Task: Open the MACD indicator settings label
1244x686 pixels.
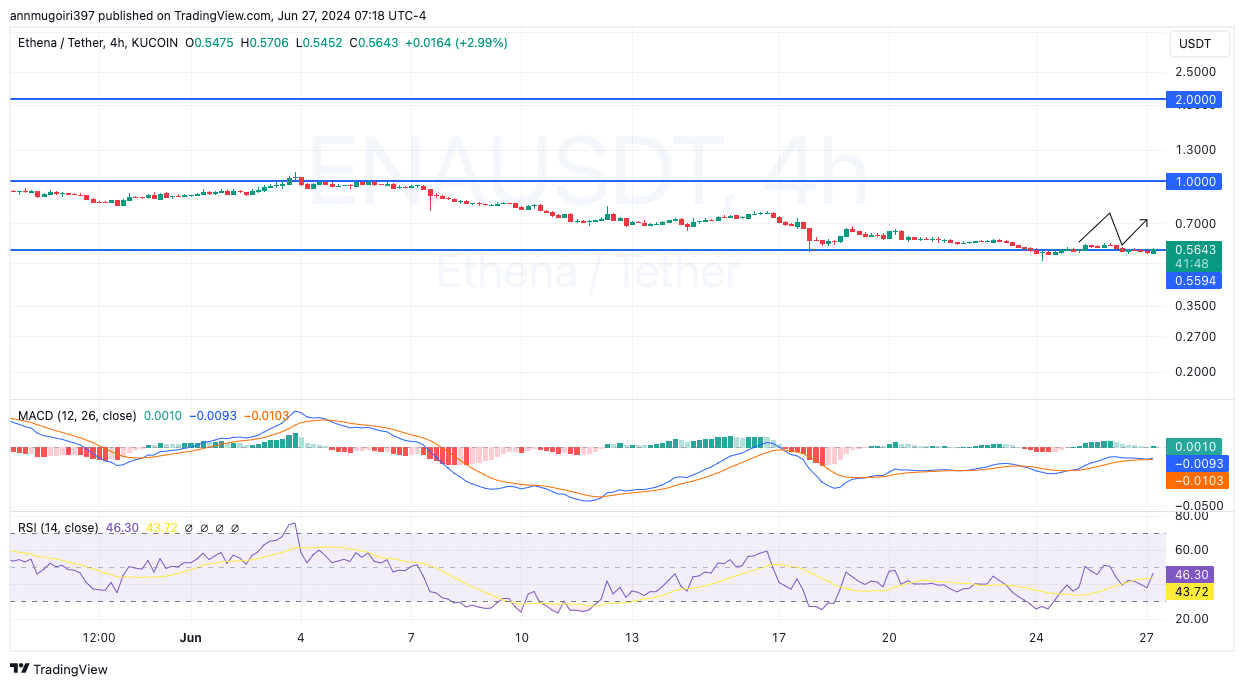Action: coord(75,415)
